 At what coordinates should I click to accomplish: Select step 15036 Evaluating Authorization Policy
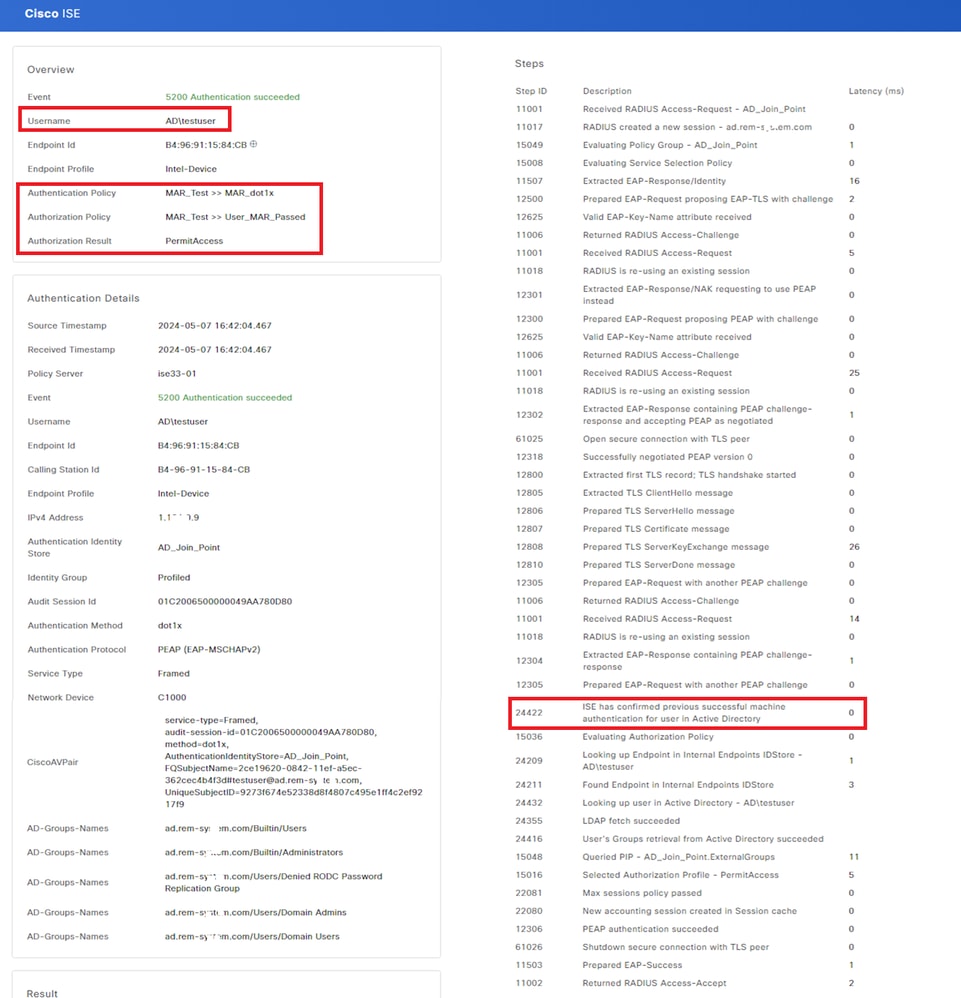click(687, 737)
